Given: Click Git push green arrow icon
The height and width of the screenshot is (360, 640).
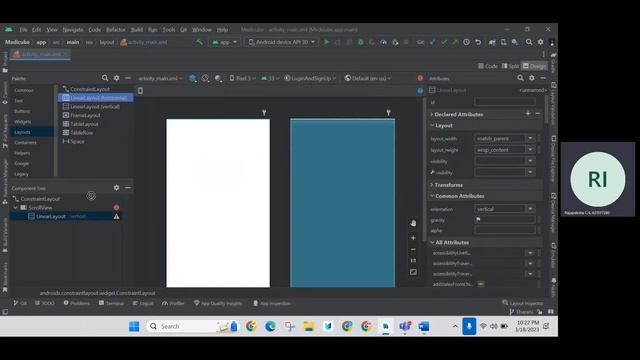Looking at the screenshot, I should 455,42.
